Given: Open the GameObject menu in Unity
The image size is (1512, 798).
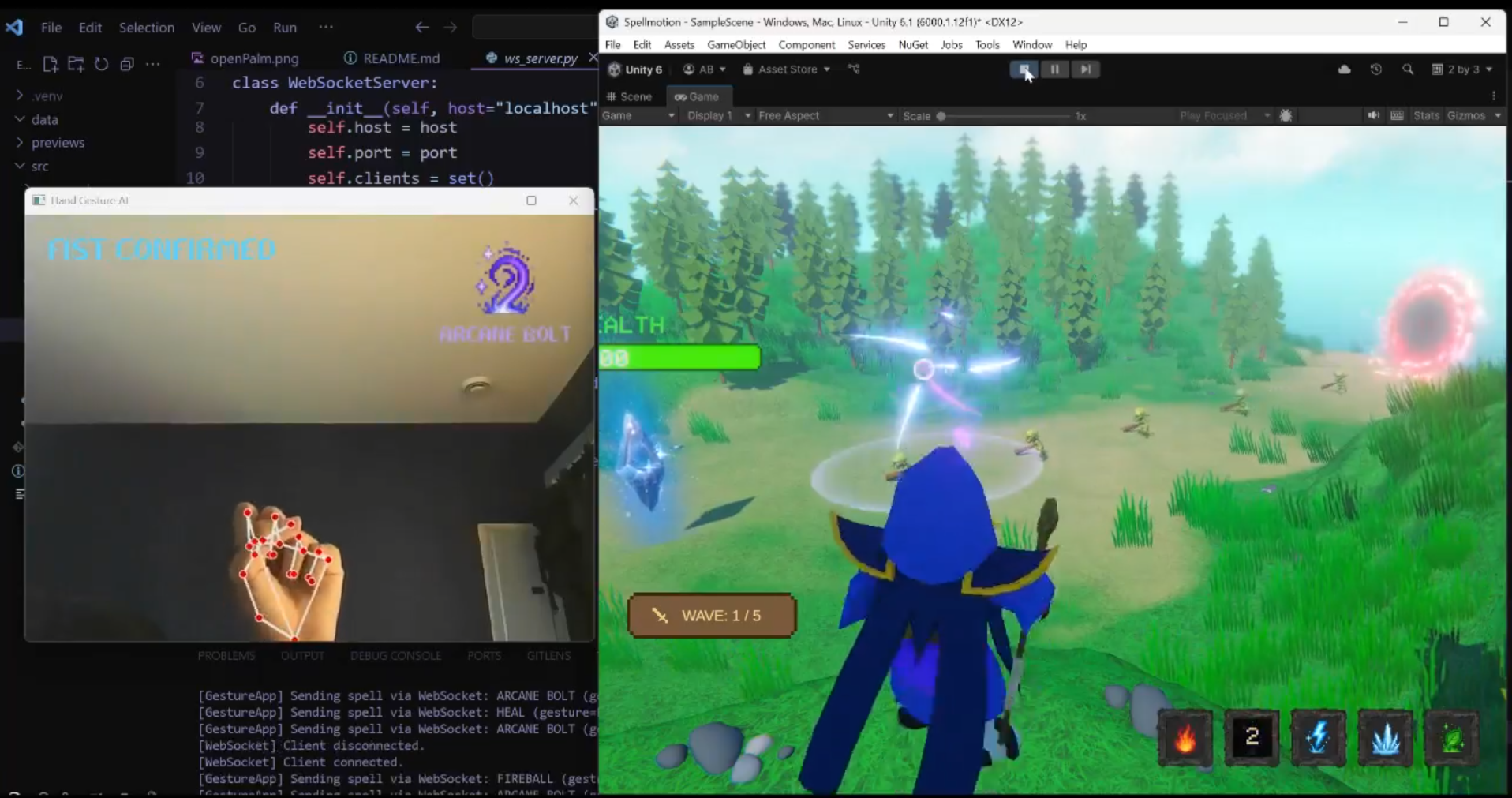Looking at the screenshot, I should pos(735,45).
